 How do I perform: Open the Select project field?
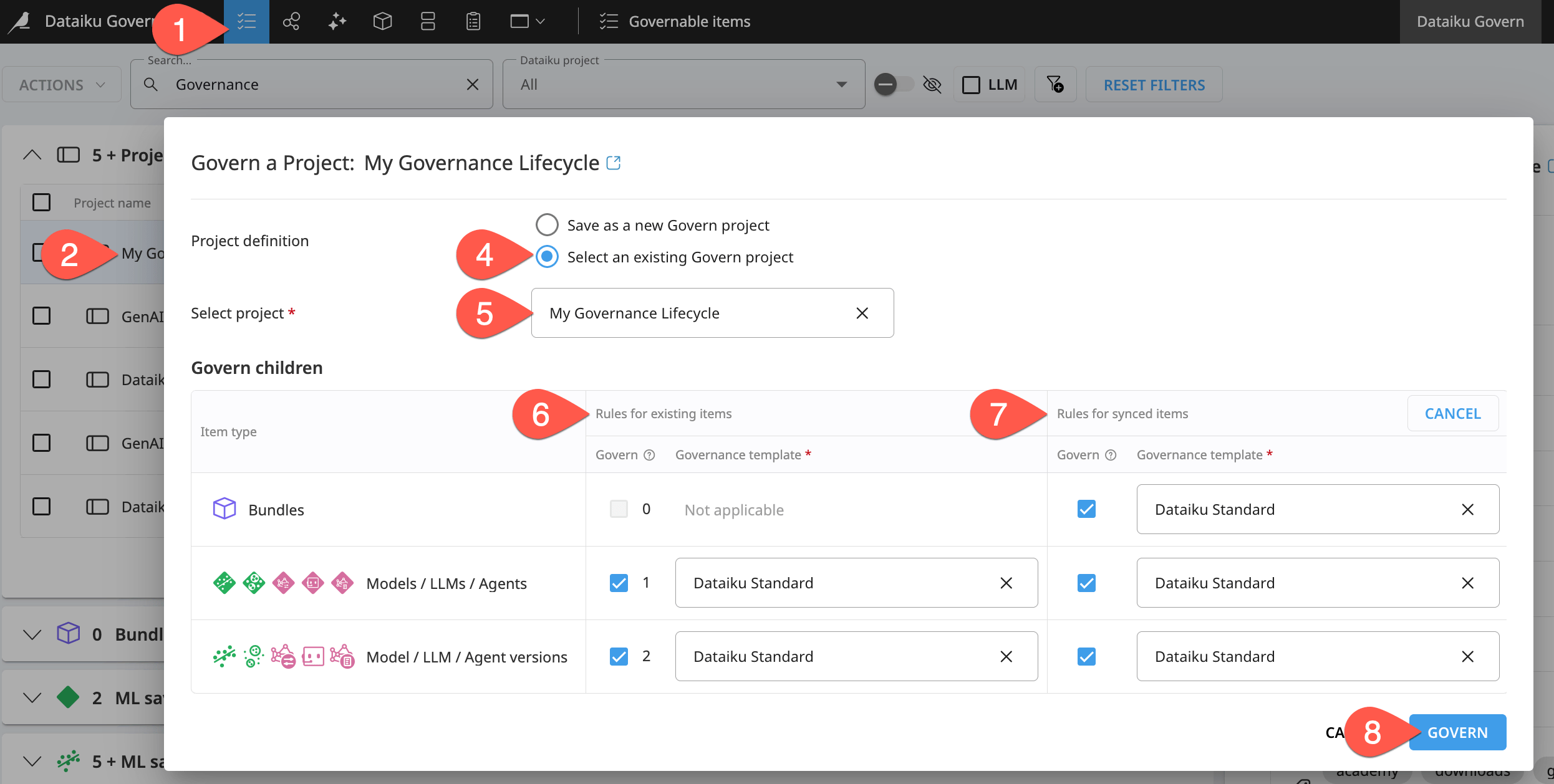coord(712,313)
